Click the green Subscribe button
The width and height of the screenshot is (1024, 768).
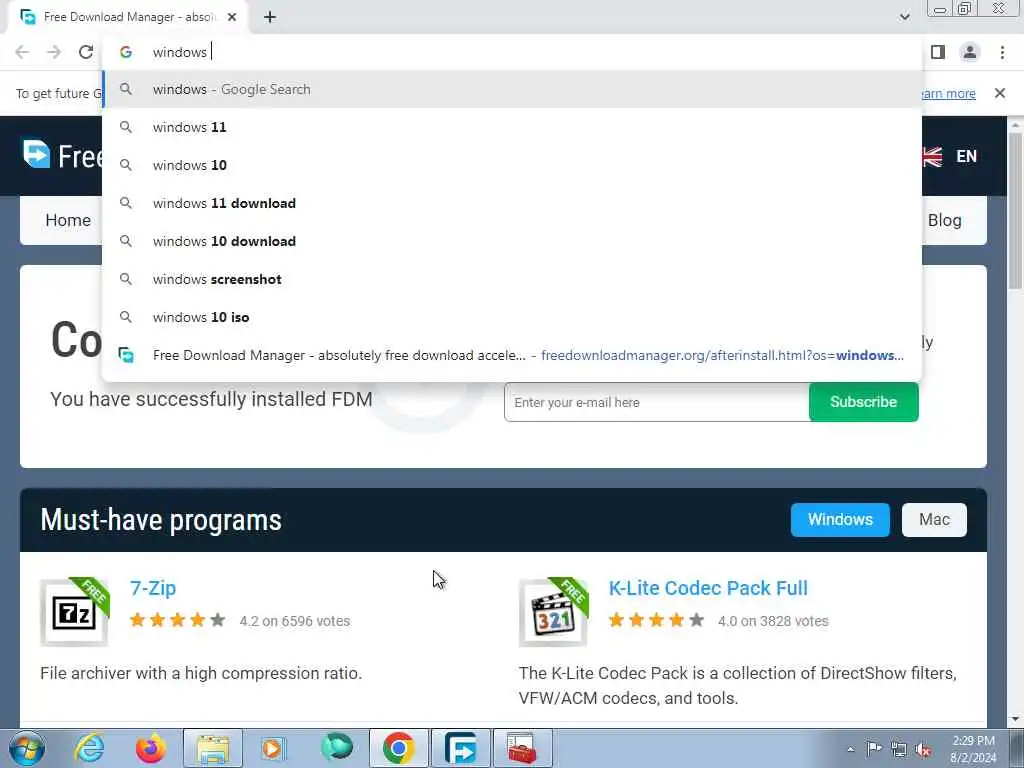pyautogui.click(x=863, y=402)
